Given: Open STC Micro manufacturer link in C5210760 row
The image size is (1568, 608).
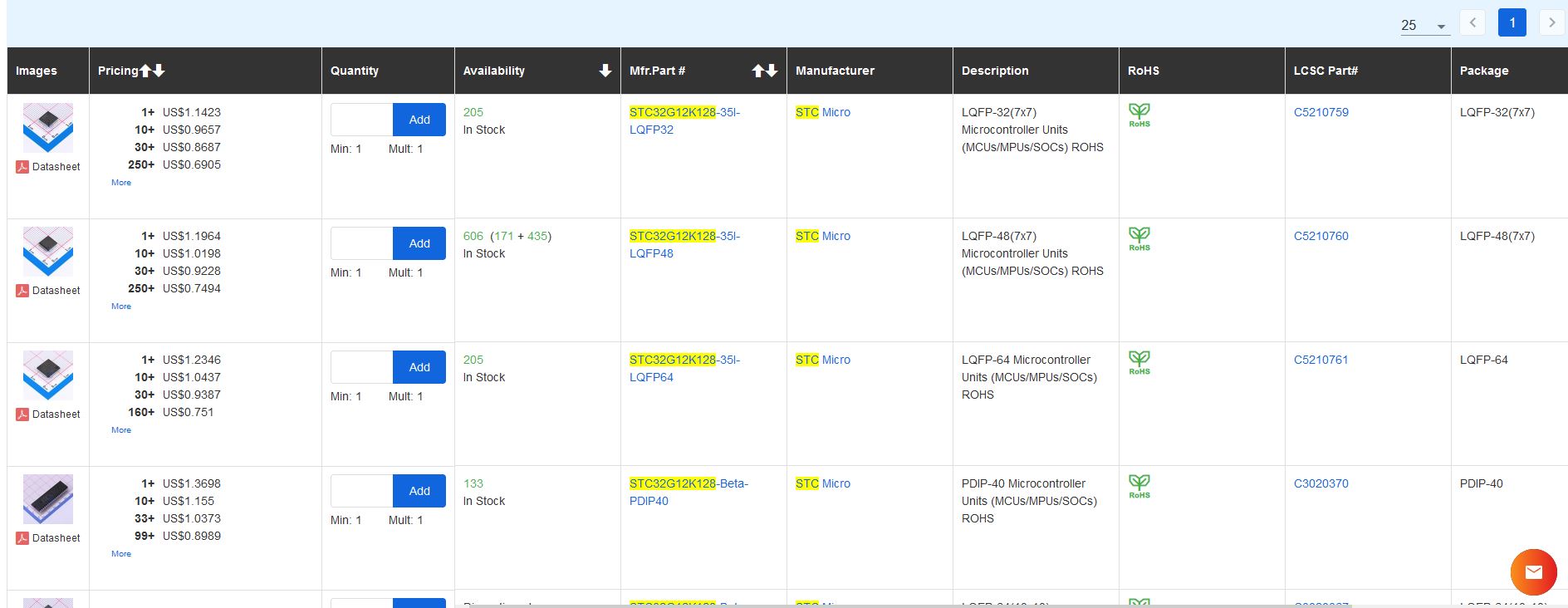Looking at the screenshot, I should (823, 236).
